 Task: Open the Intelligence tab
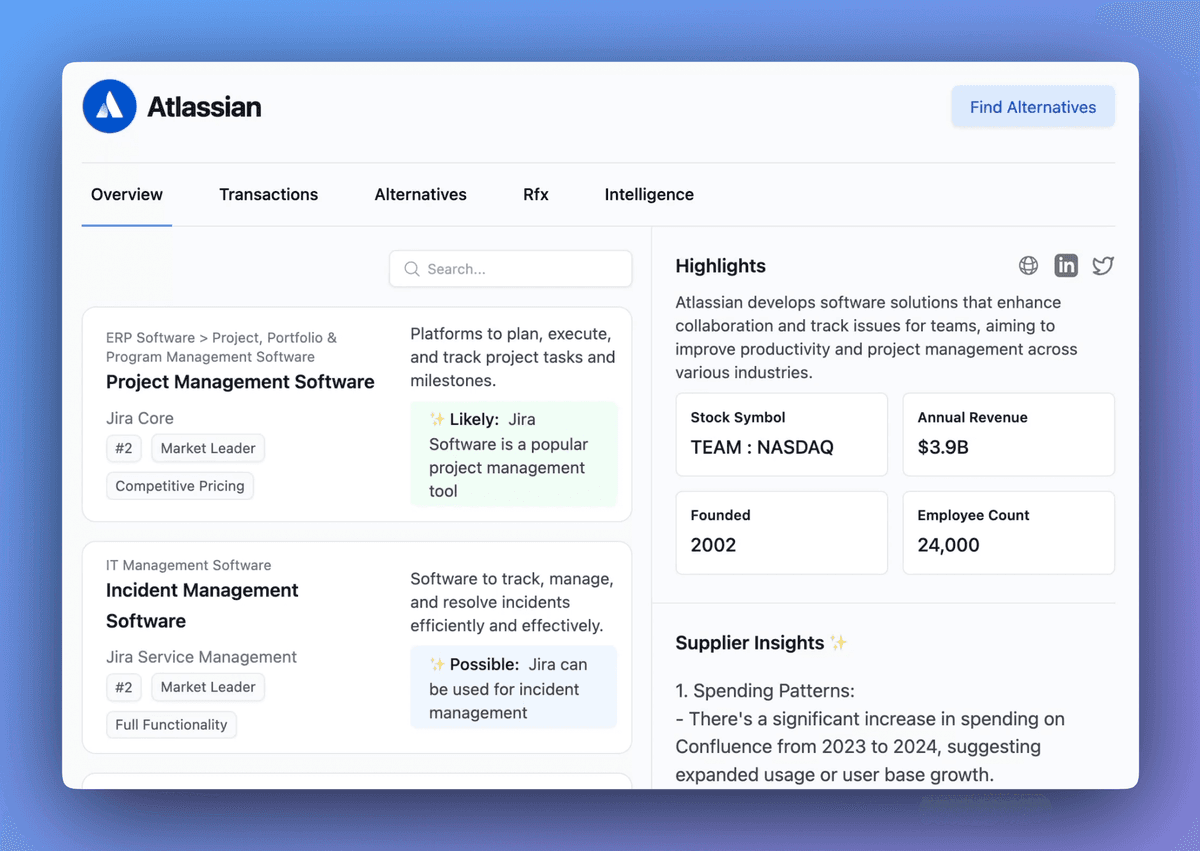point(648,194)
